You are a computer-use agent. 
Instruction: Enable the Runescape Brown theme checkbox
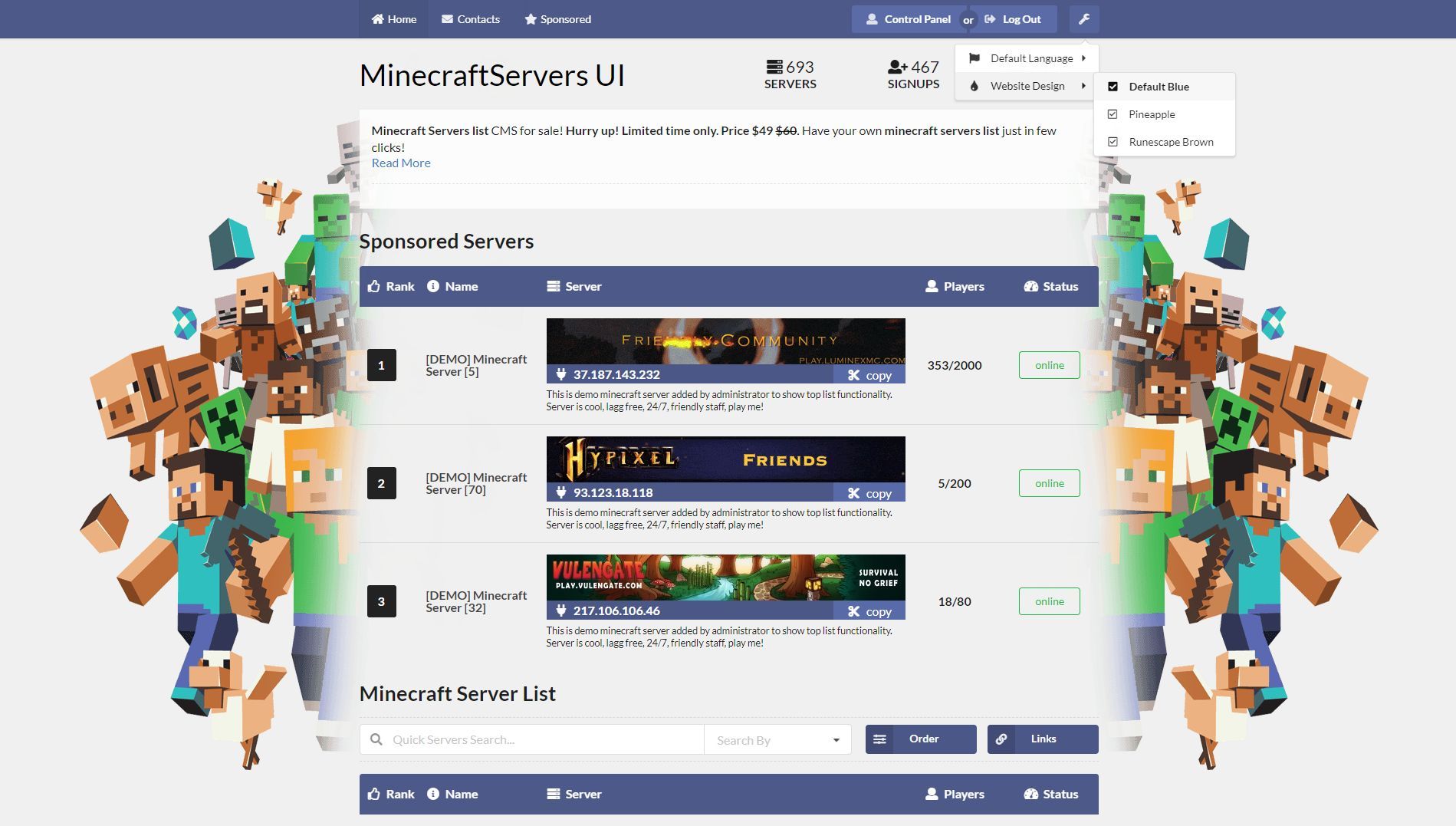[1113, 141]
